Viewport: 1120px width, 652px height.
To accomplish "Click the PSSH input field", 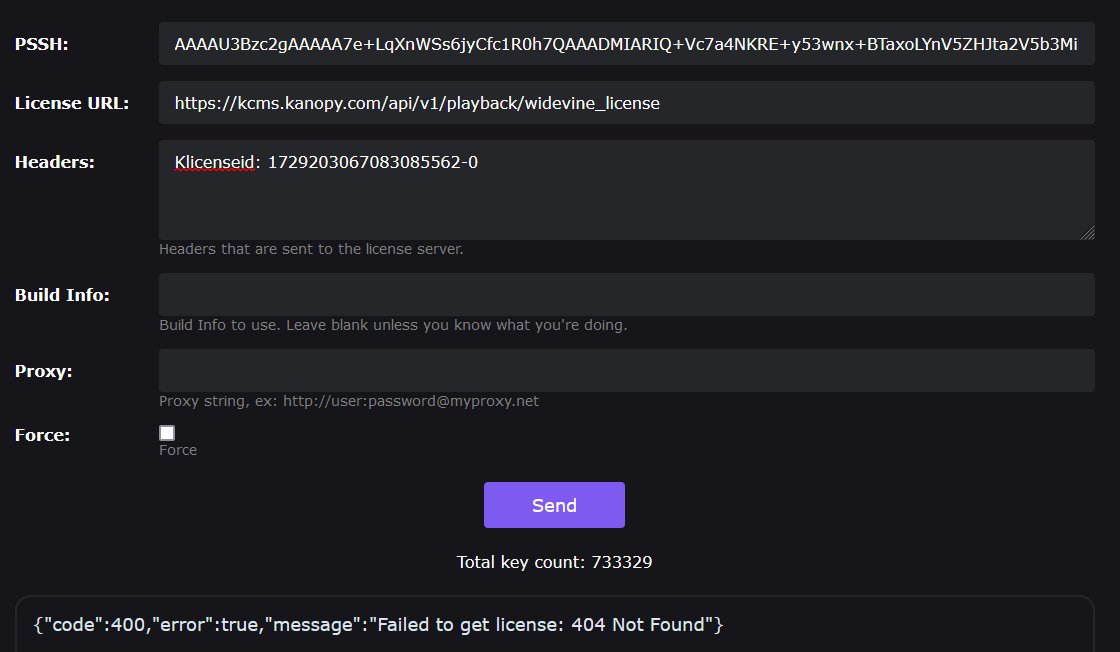I will [x=626, y=45].
